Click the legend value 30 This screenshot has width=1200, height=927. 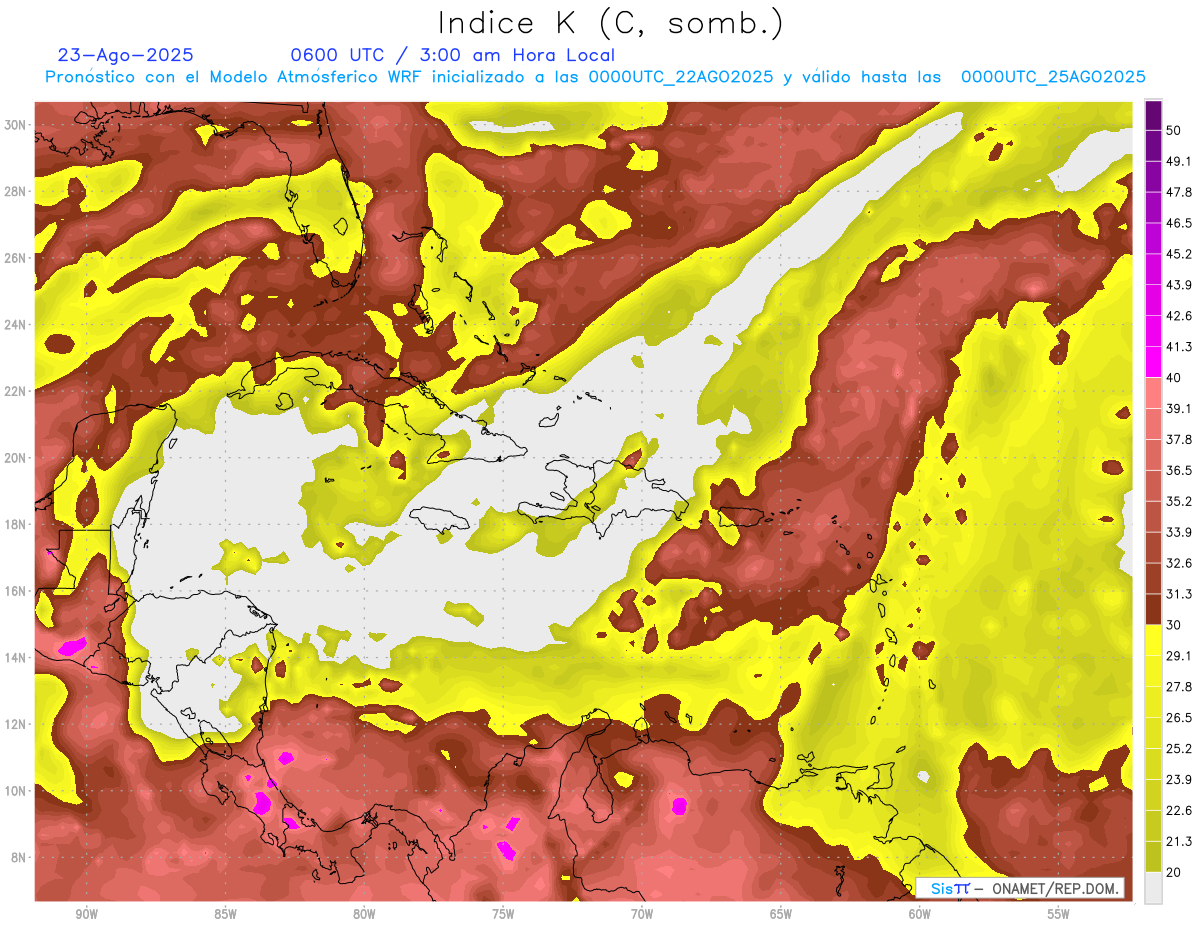coord(1175,625)
